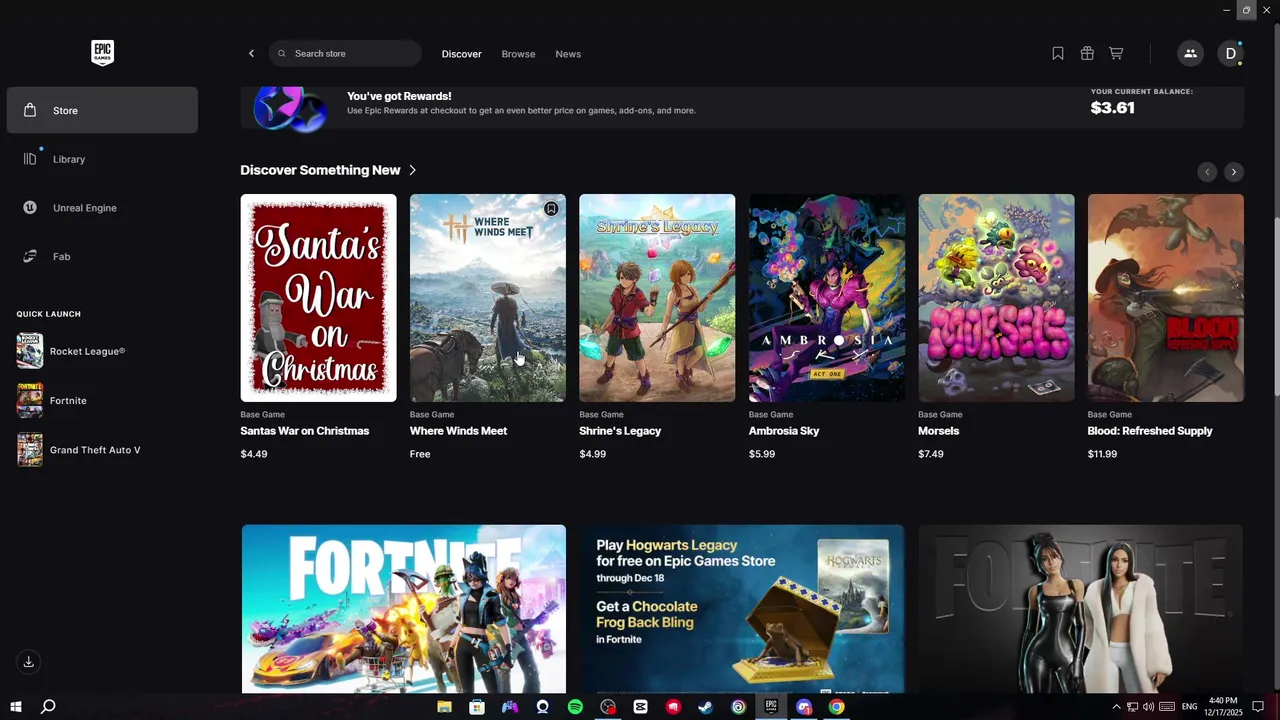
Task: Open the Windows Start menu
Action: pos(16,707)
